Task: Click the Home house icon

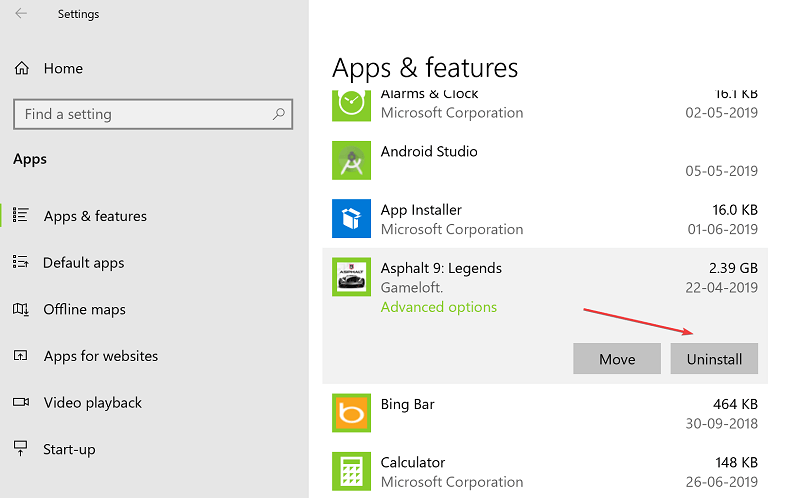Action: tap(22, 68)
